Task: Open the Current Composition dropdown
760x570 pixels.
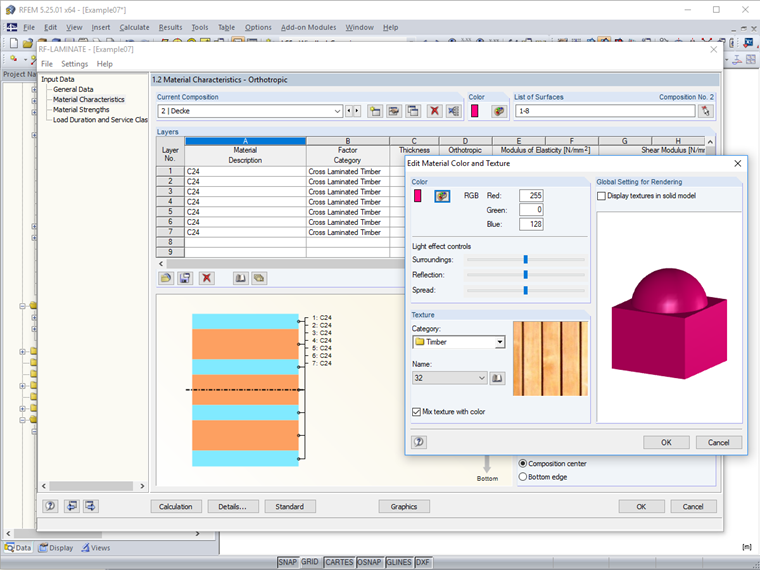Action: (337, 111)
